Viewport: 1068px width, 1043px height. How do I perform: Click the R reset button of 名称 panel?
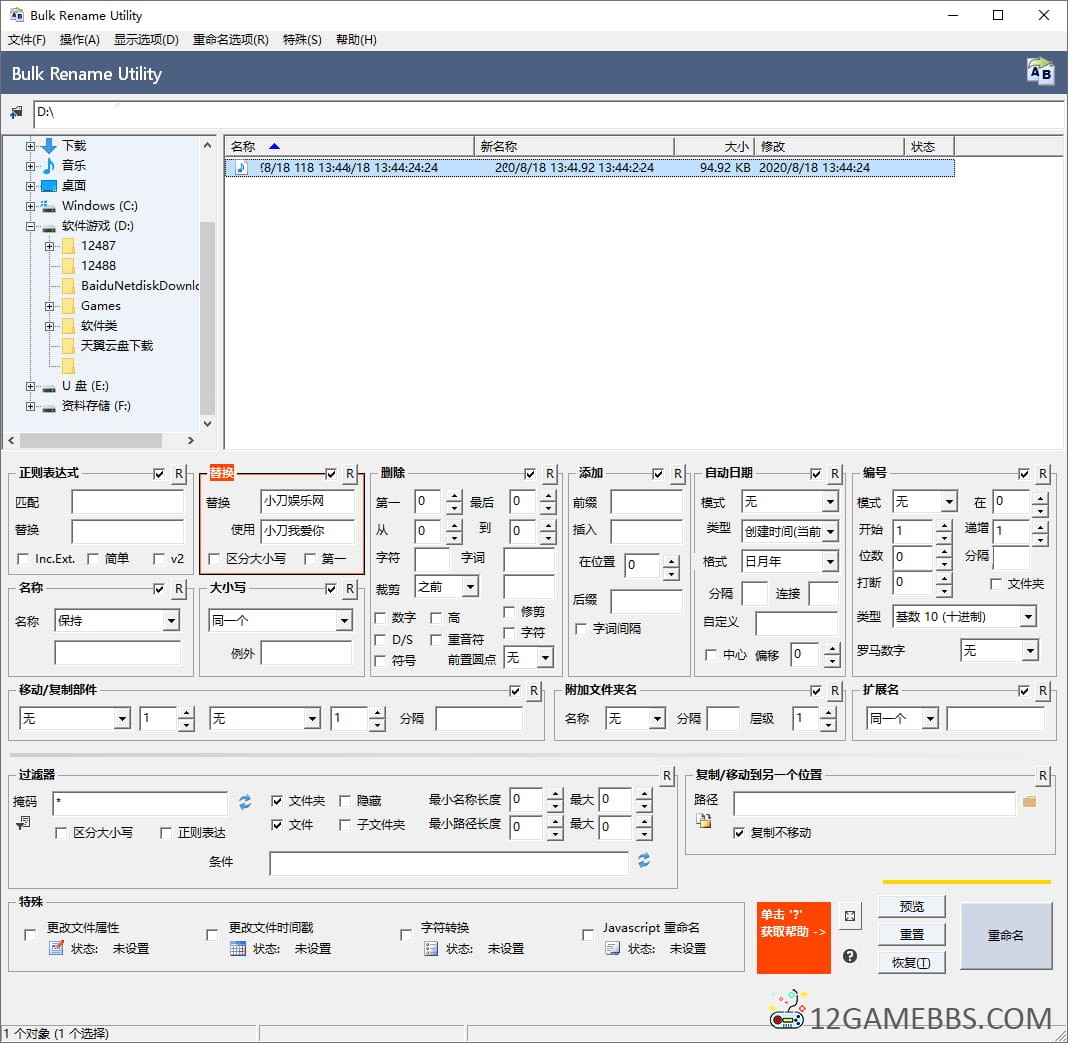point(178,589)
